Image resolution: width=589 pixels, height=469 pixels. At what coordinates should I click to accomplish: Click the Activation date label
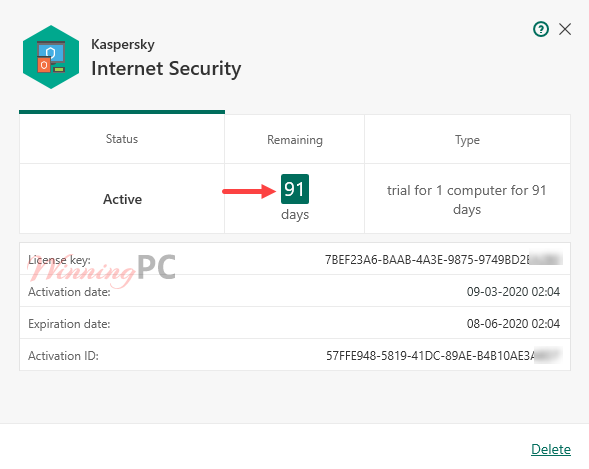click(69, 292)
